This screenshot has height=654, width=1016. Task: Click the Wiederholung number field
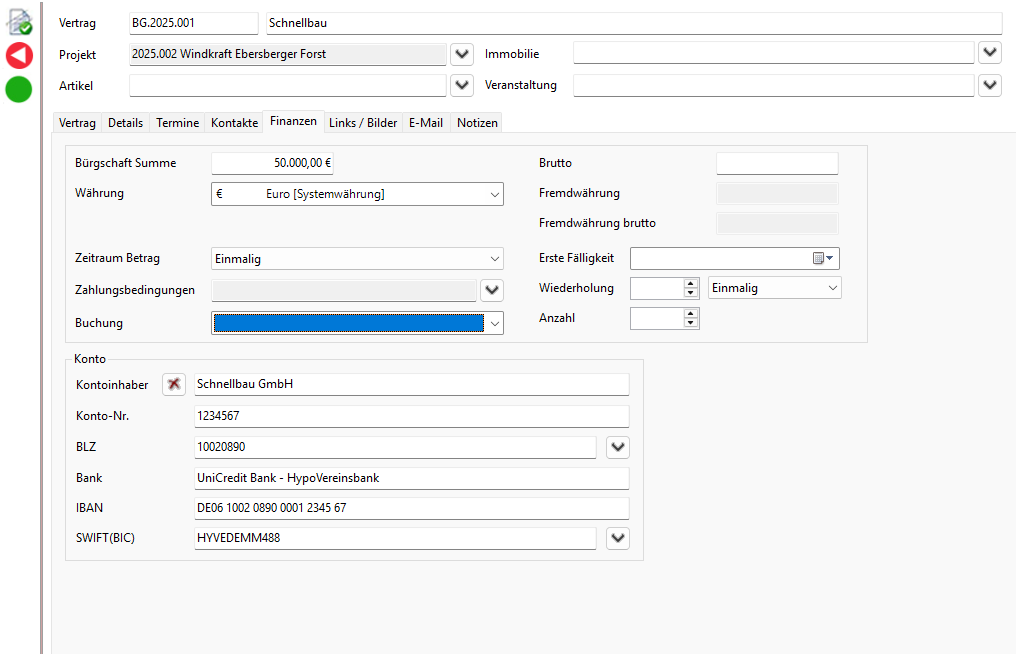point(657,288)
